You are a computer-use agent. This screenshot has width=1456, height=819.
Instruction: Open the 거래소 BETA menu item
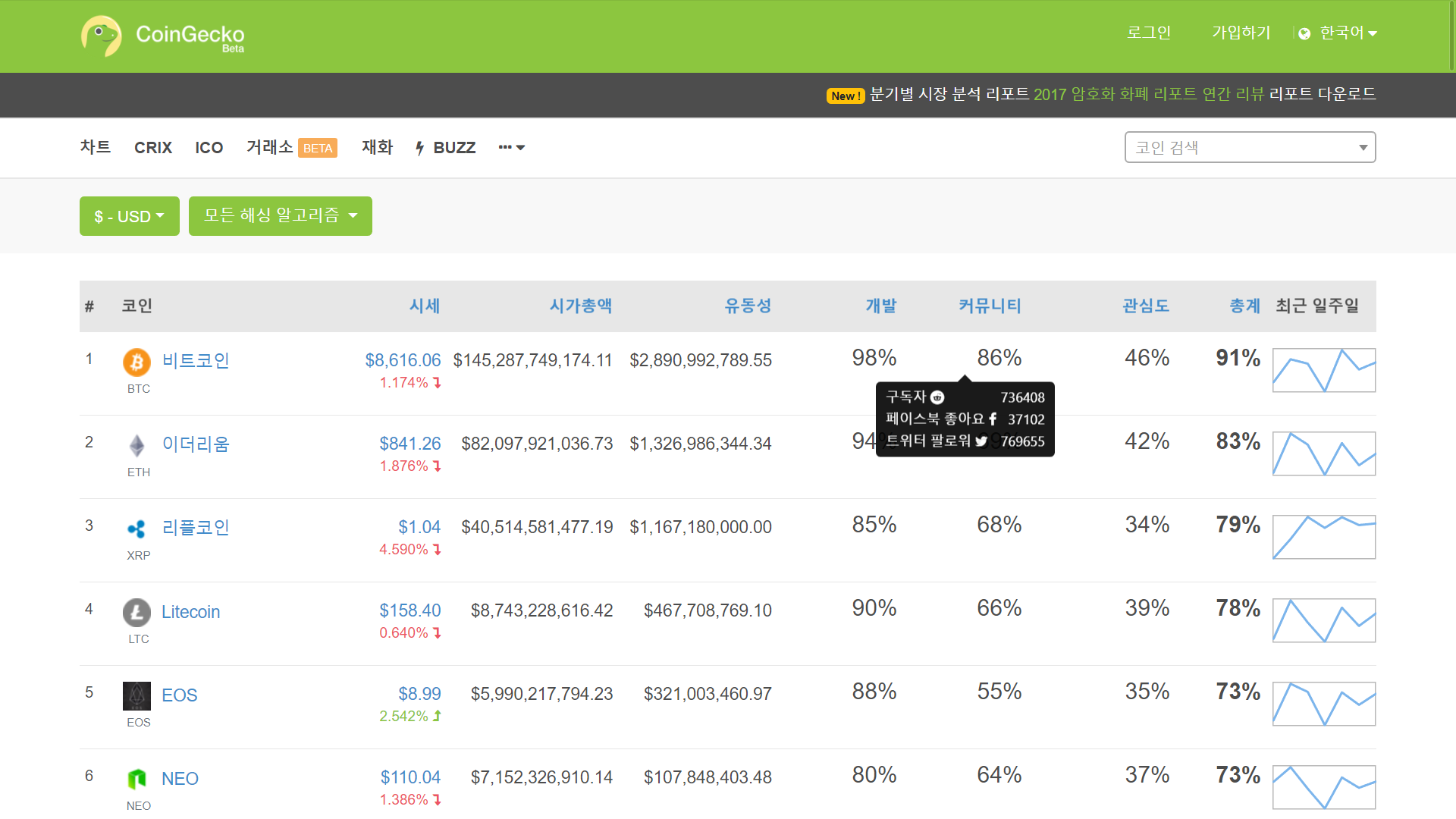(292, 147)
